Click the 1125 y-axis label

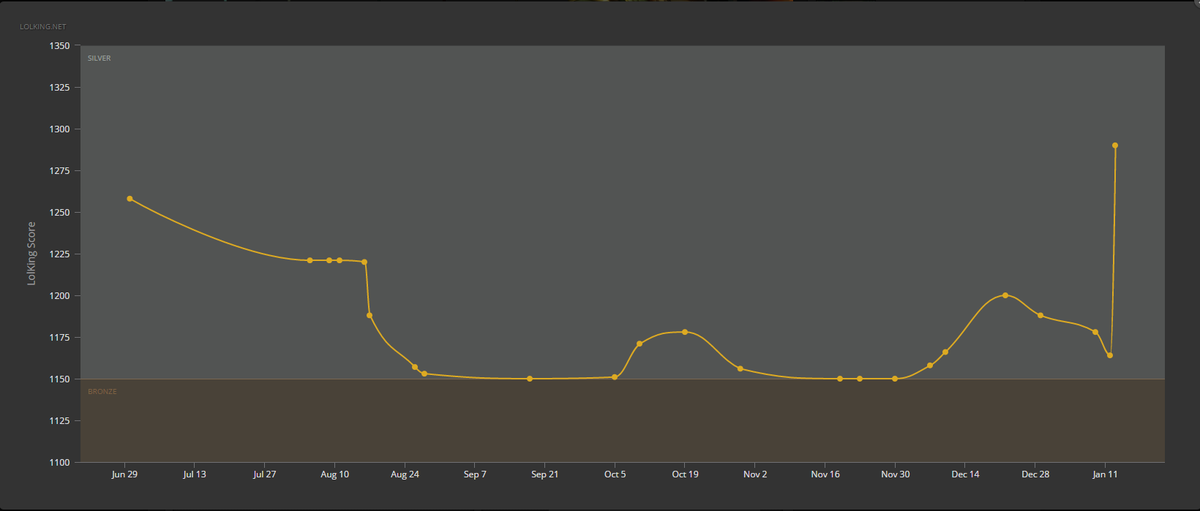click(x=59, y=421)
